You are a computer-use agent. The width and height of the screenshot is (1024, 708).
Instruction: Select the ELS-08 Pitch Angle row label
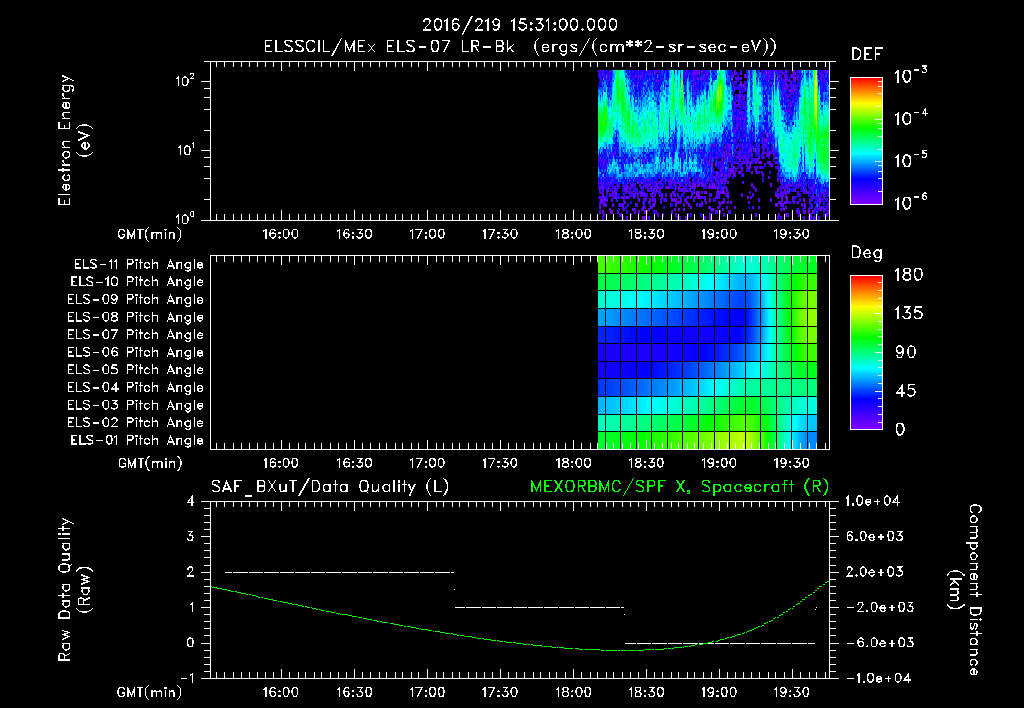136,317
